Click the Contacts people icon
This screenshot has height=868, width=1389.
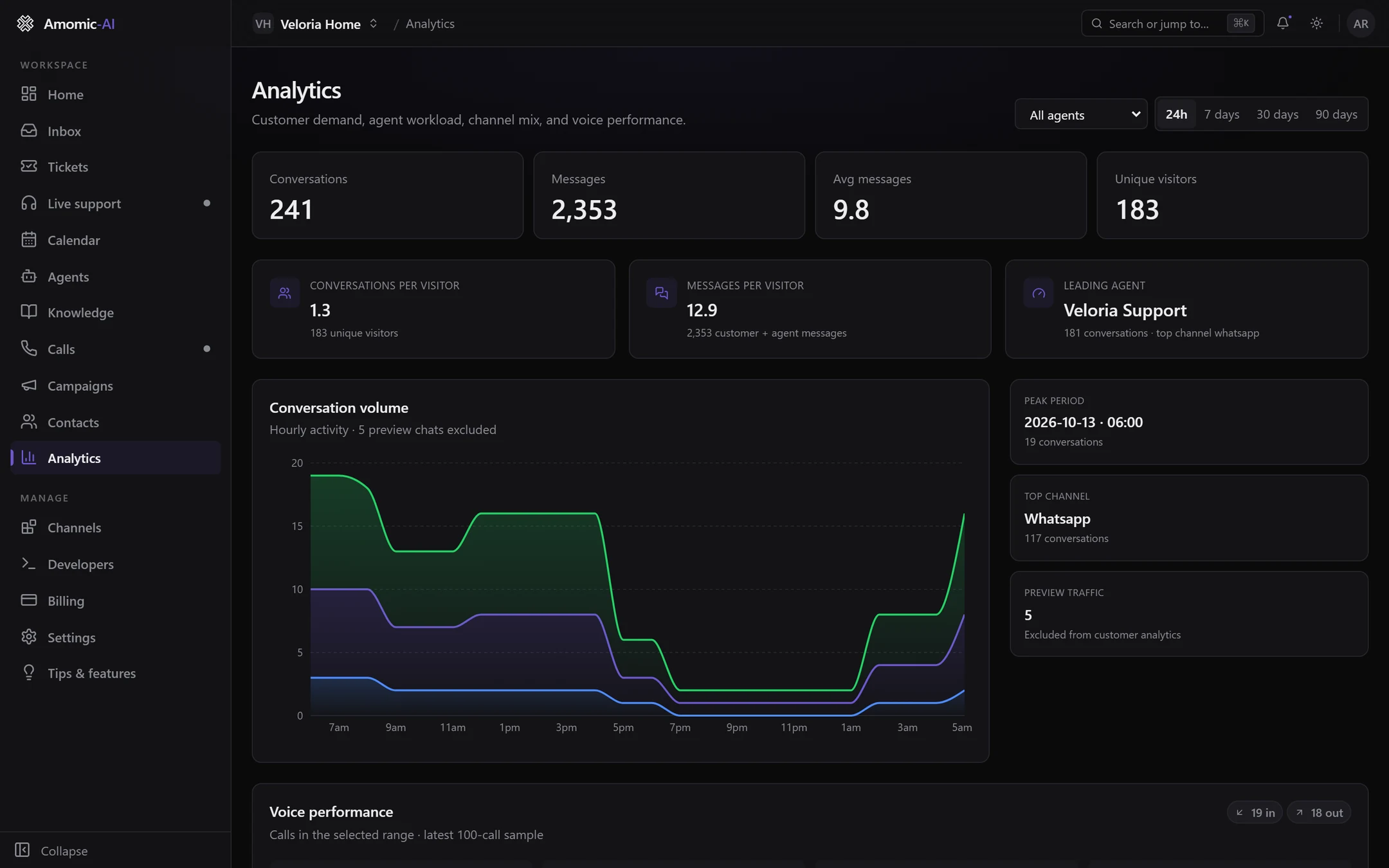point(29,422)
